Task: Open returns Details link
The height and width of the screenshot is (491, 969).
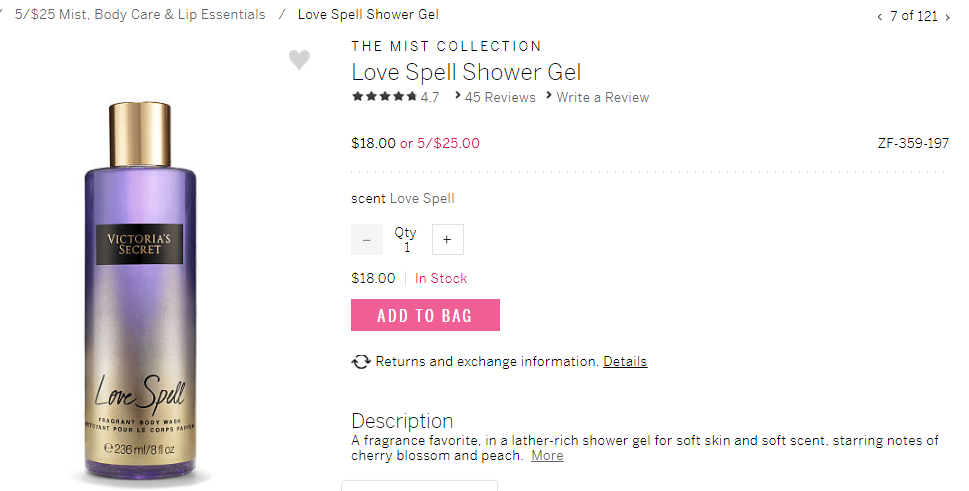Action: (625, 361)
